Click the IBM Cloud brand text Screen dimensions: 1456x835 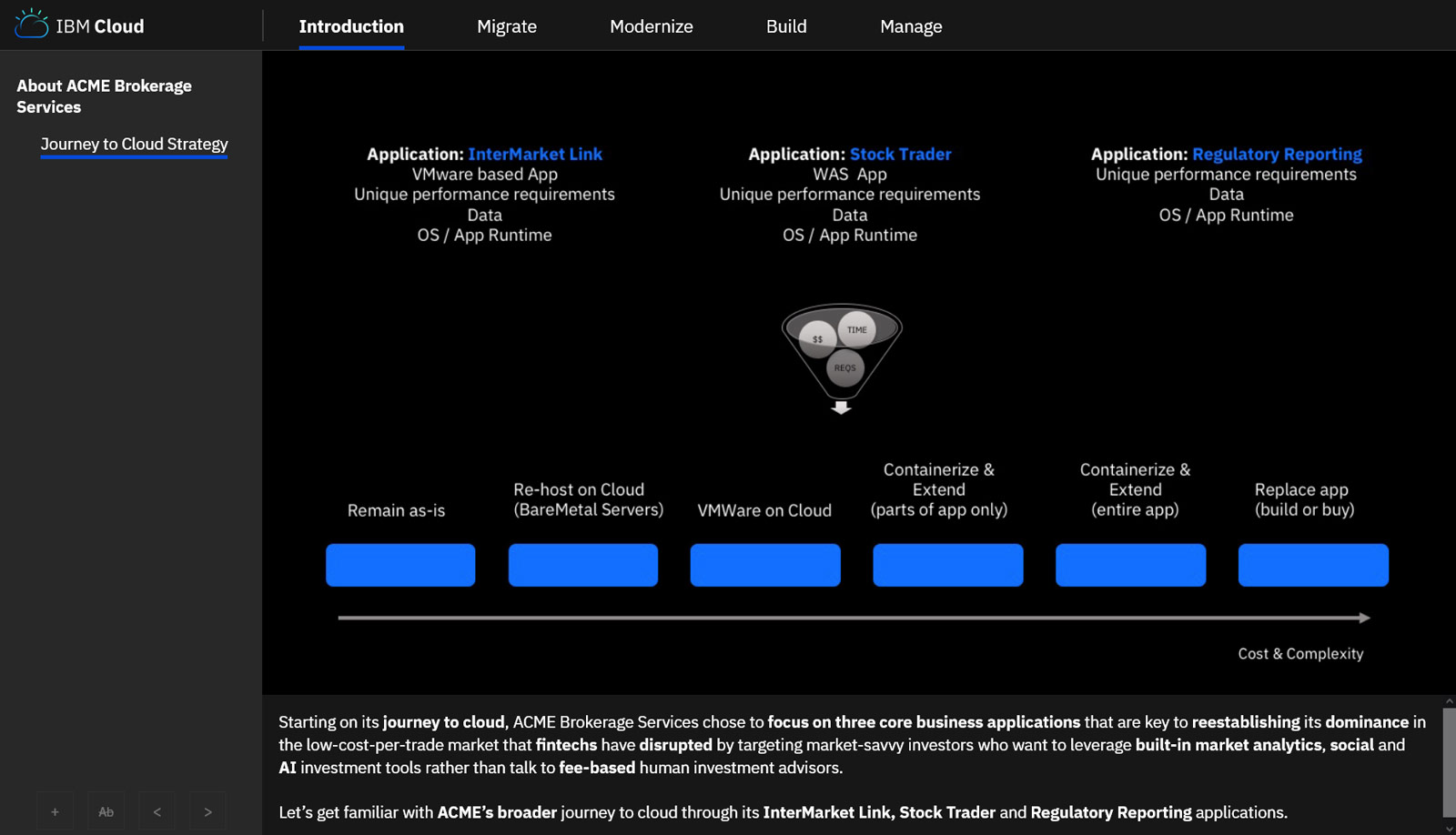[100, 26]
